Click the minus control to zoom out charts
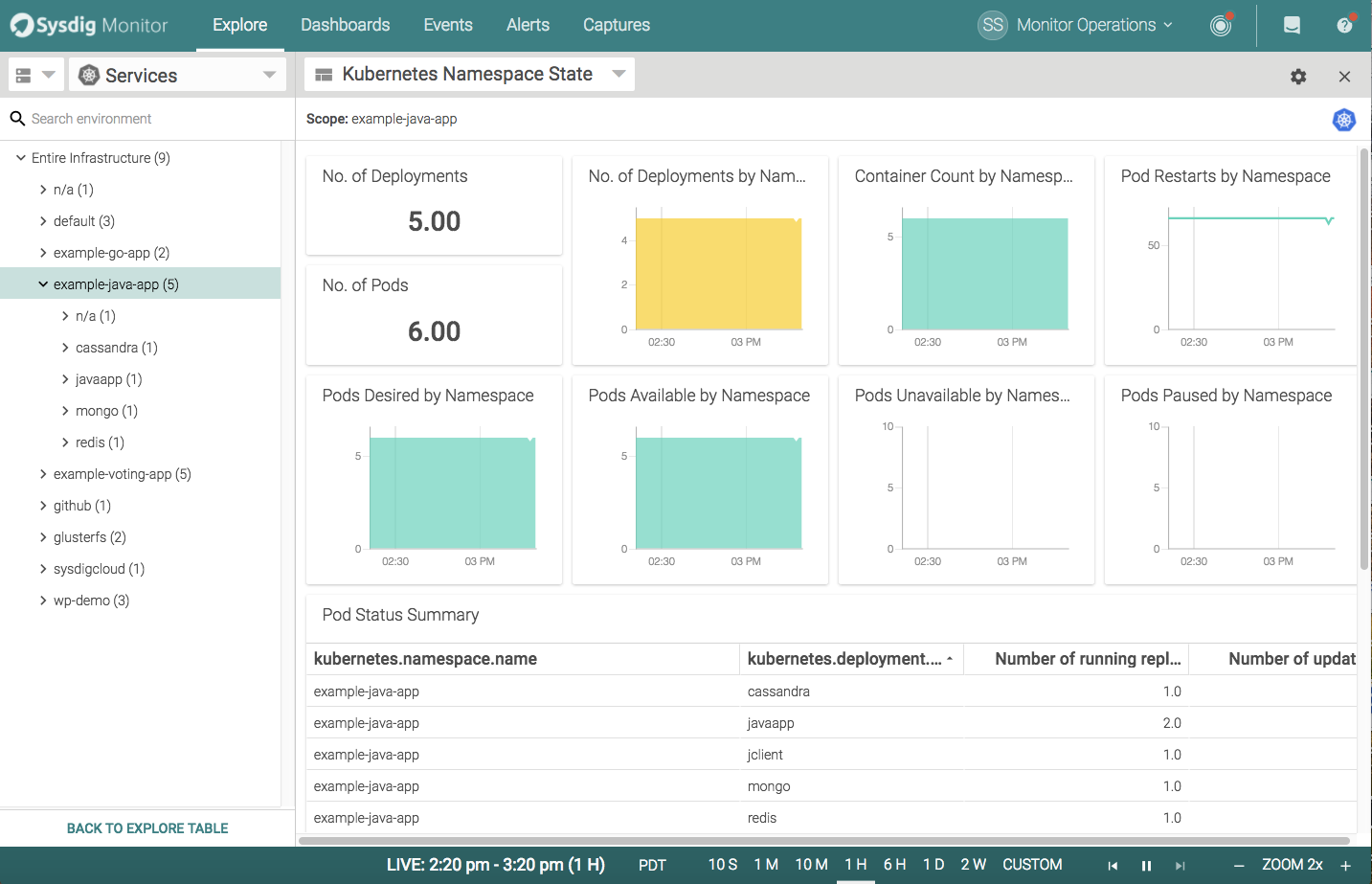 [x=1239, y=864]
